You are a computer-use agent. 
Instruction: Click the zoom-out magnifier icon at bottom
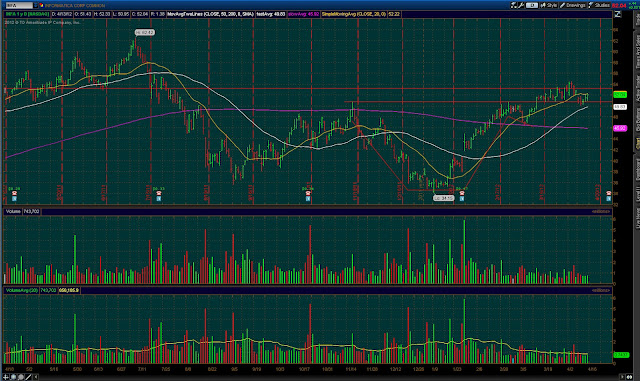(21, 377)
